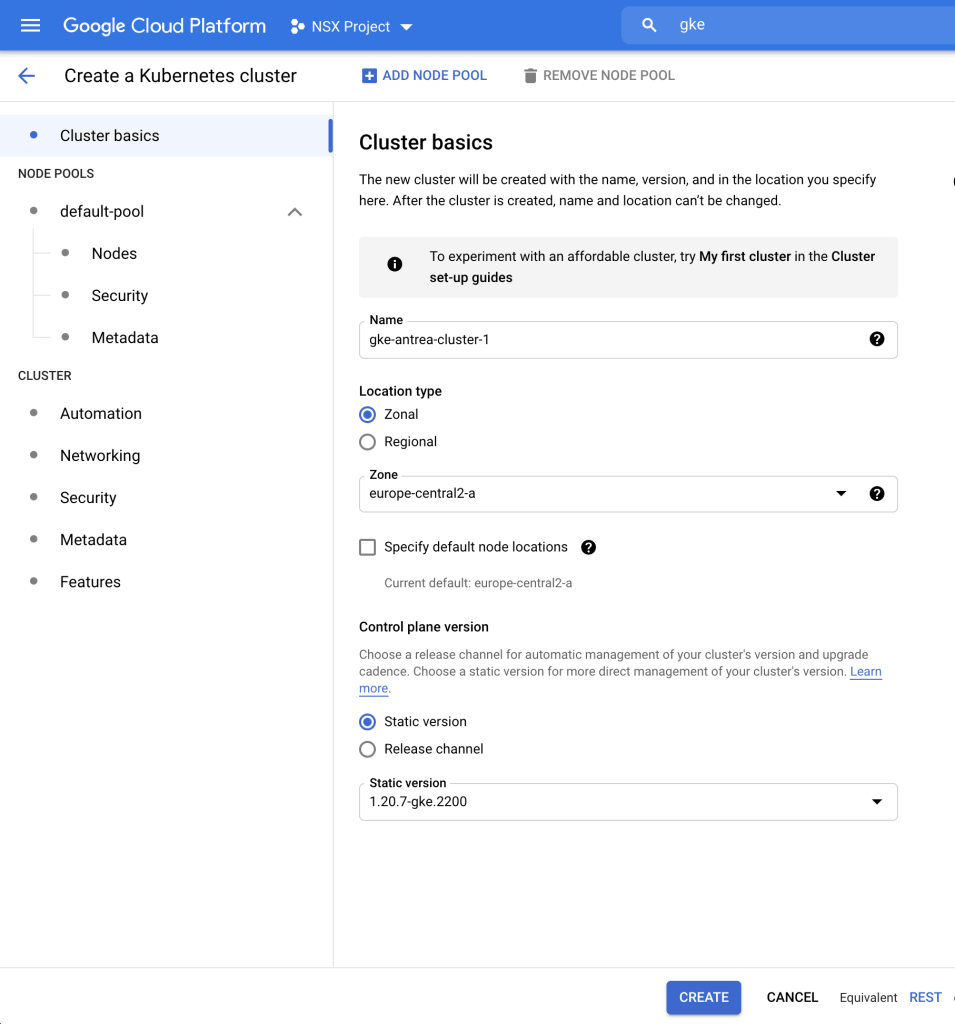
Task: Select the Regional location type
Action: click(368, 442)
